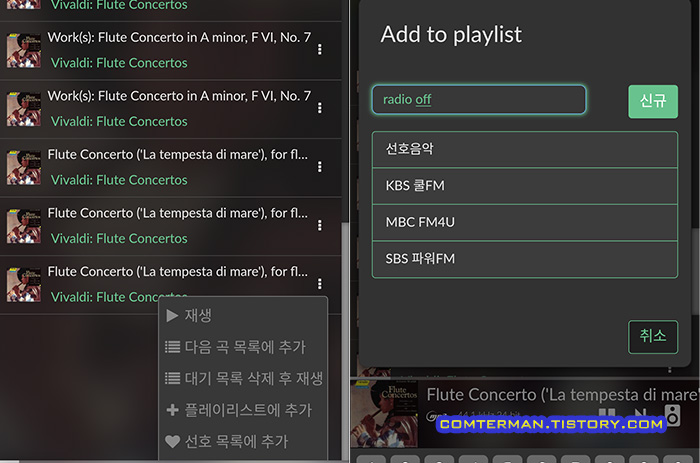Open the now-playing Flute Concertos album art

[x=384, y=413]
